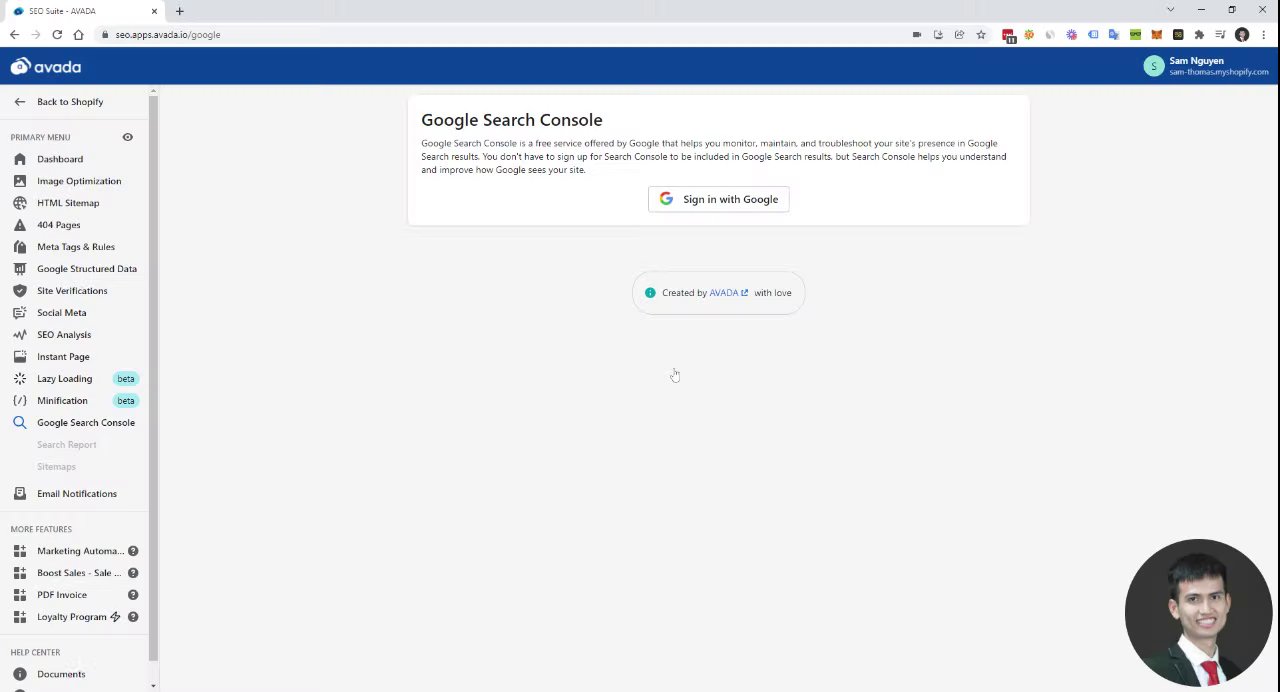Click the Sam Nguyen avatar circle
This screenshot has height=692, width=1280.
tap(1154, 66)
